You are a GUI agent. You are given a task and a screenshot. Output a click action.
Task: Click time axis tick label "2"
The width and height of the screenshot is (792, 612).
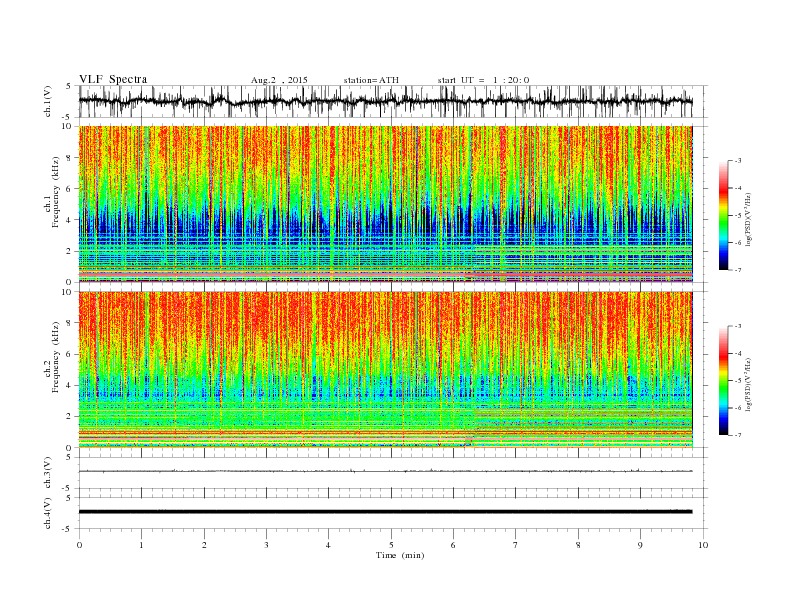pos(204,545)
